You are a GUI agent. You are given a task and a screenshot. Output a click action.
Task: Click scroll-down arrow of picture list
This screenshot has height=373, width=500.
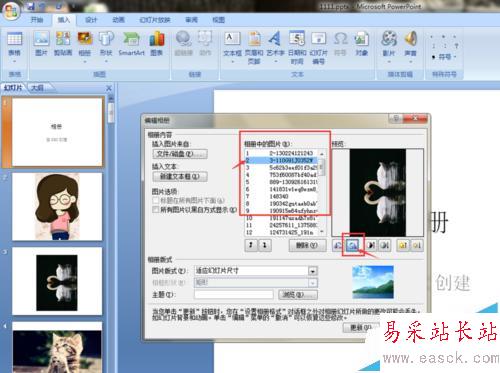(322, 232)
